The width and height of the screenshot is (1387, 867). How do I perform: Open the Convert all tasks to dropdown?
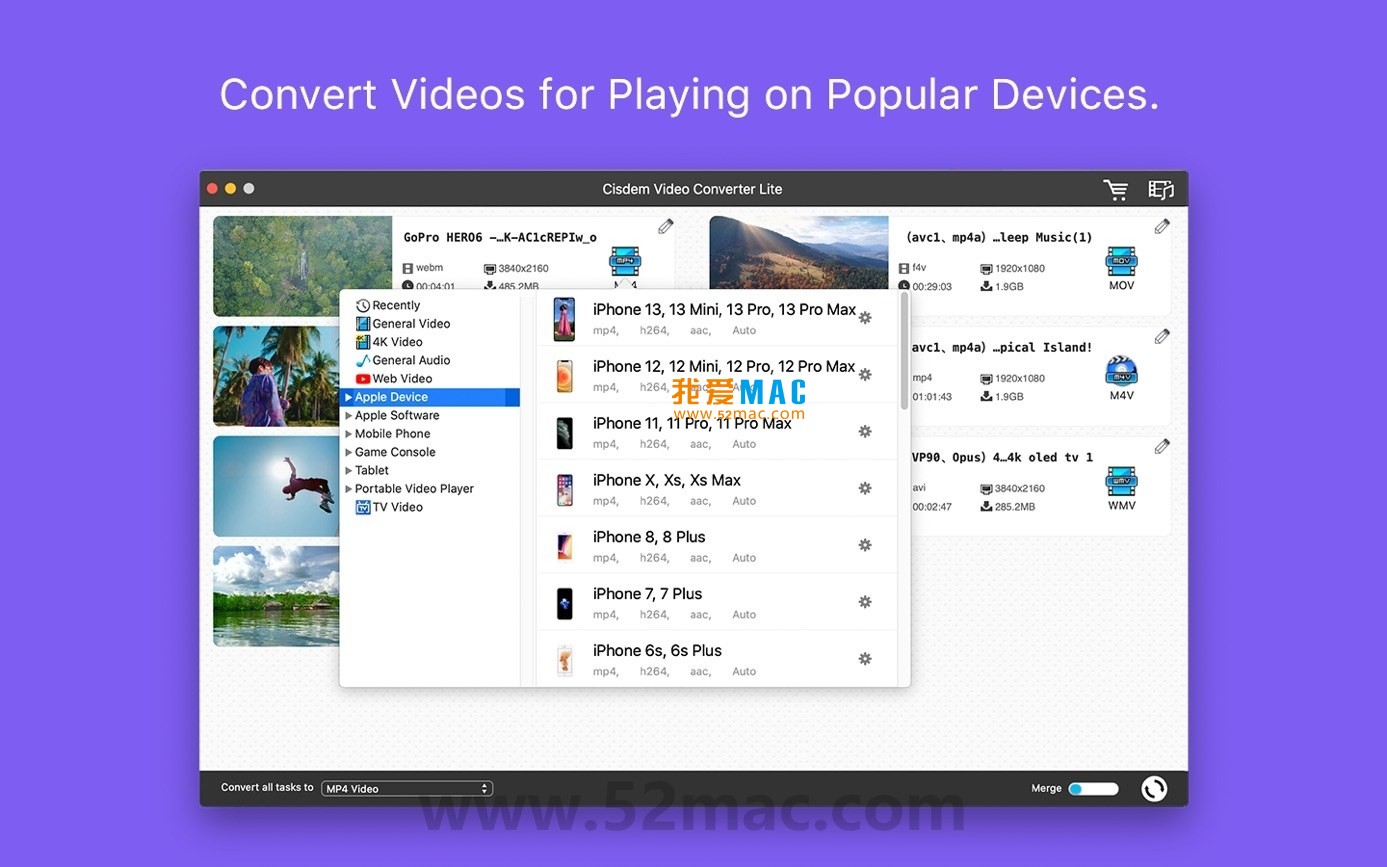click(x=407, y=788)
